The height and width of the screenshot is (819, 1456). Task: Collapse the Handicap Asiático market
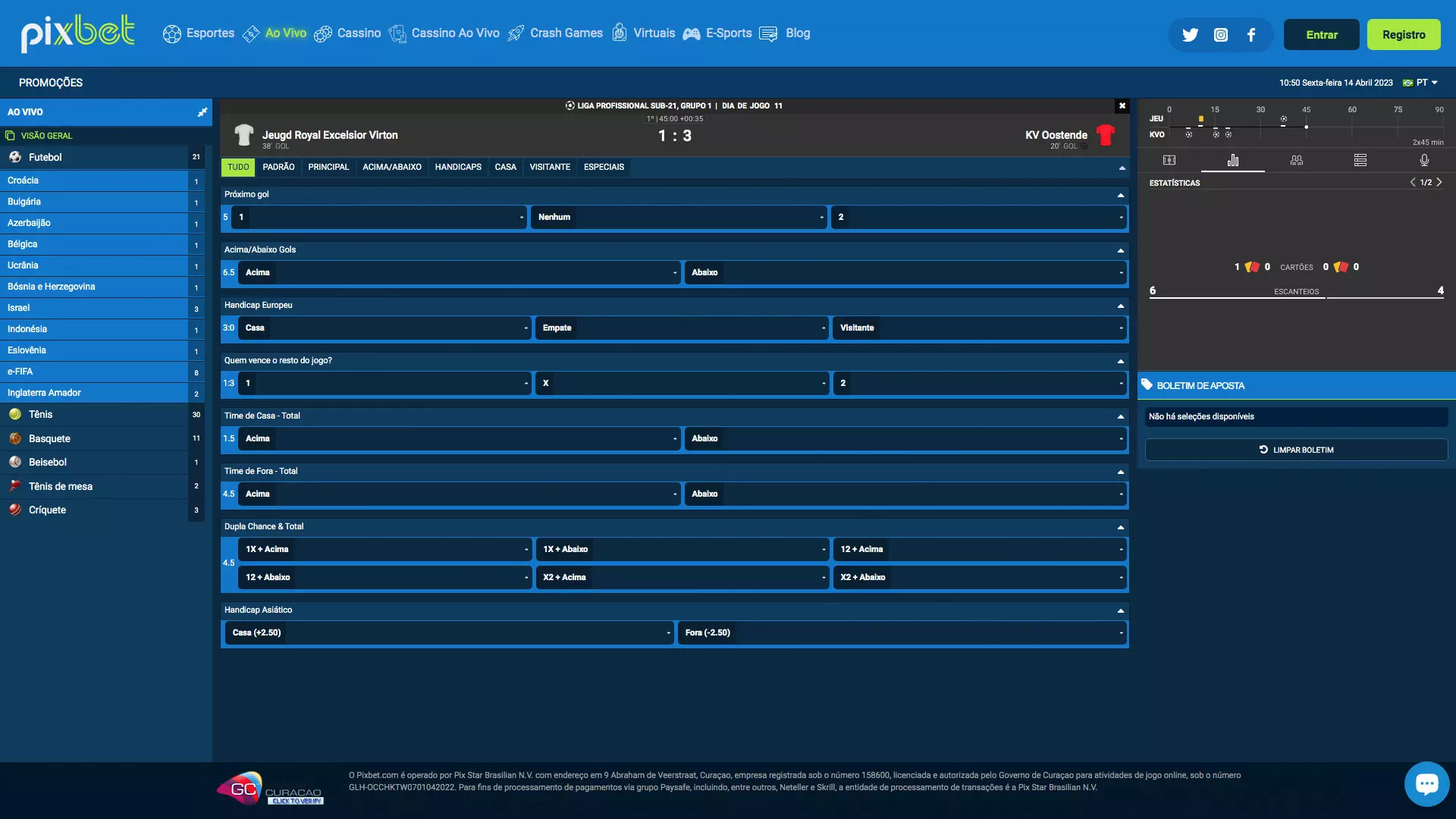click(x=1121, y=610)
